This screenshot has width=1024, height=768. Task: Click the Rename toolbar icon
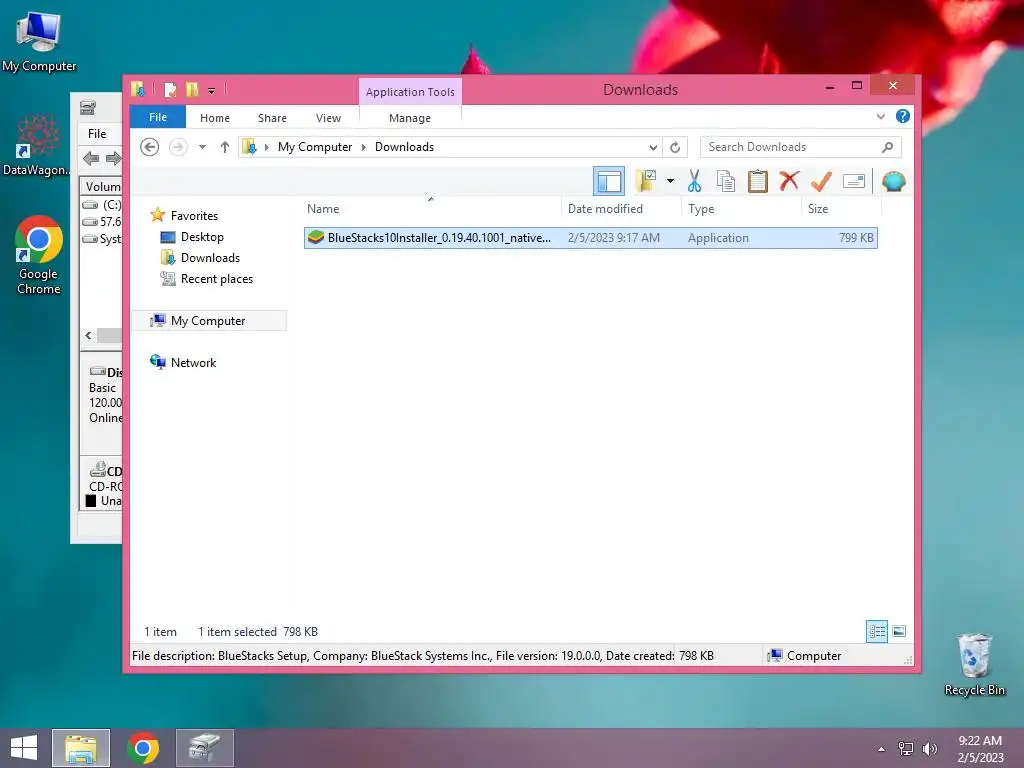[854, 181]
